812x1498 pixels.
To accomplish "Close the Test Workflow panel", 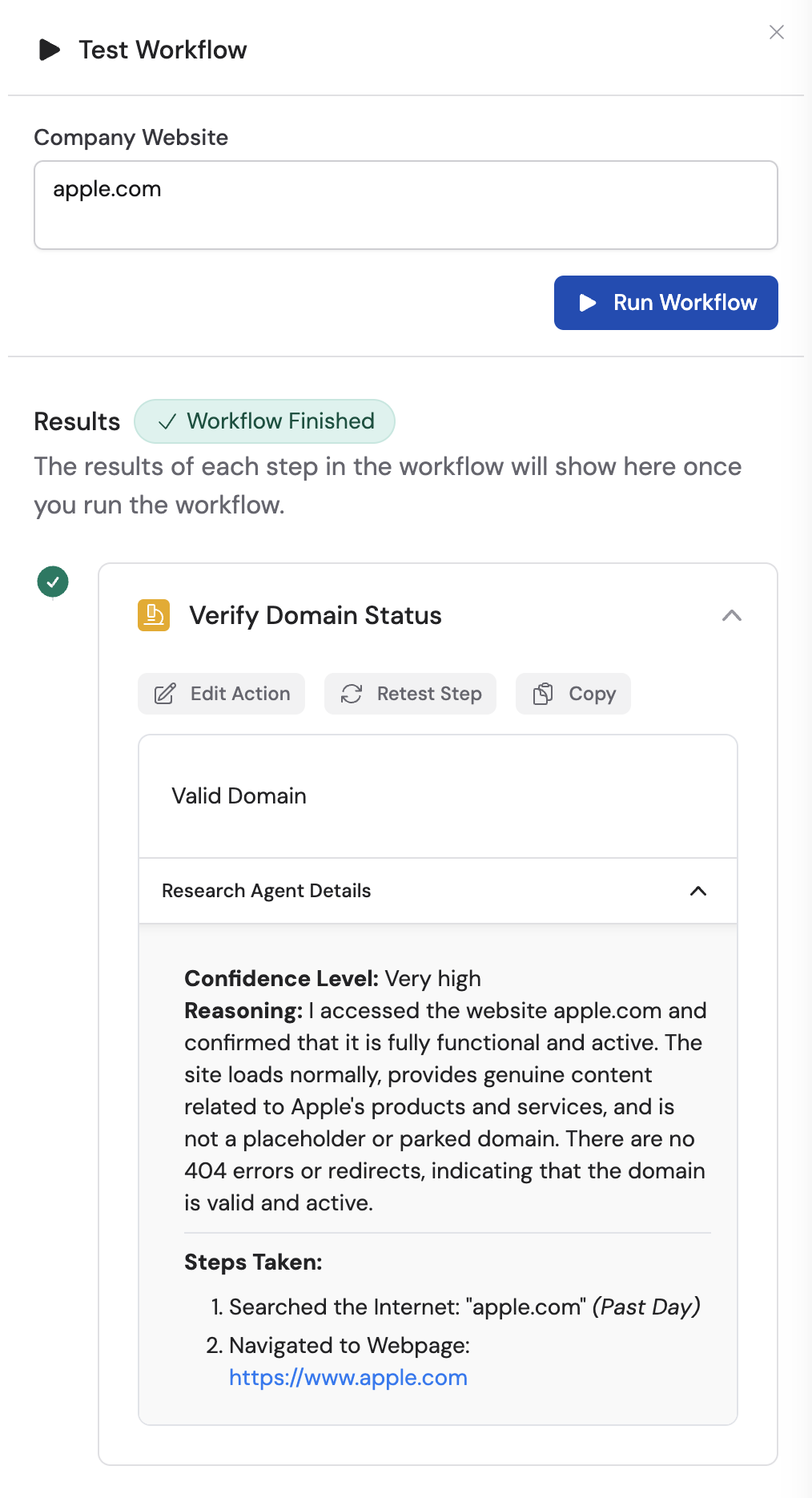I will (x=776, y=32).
